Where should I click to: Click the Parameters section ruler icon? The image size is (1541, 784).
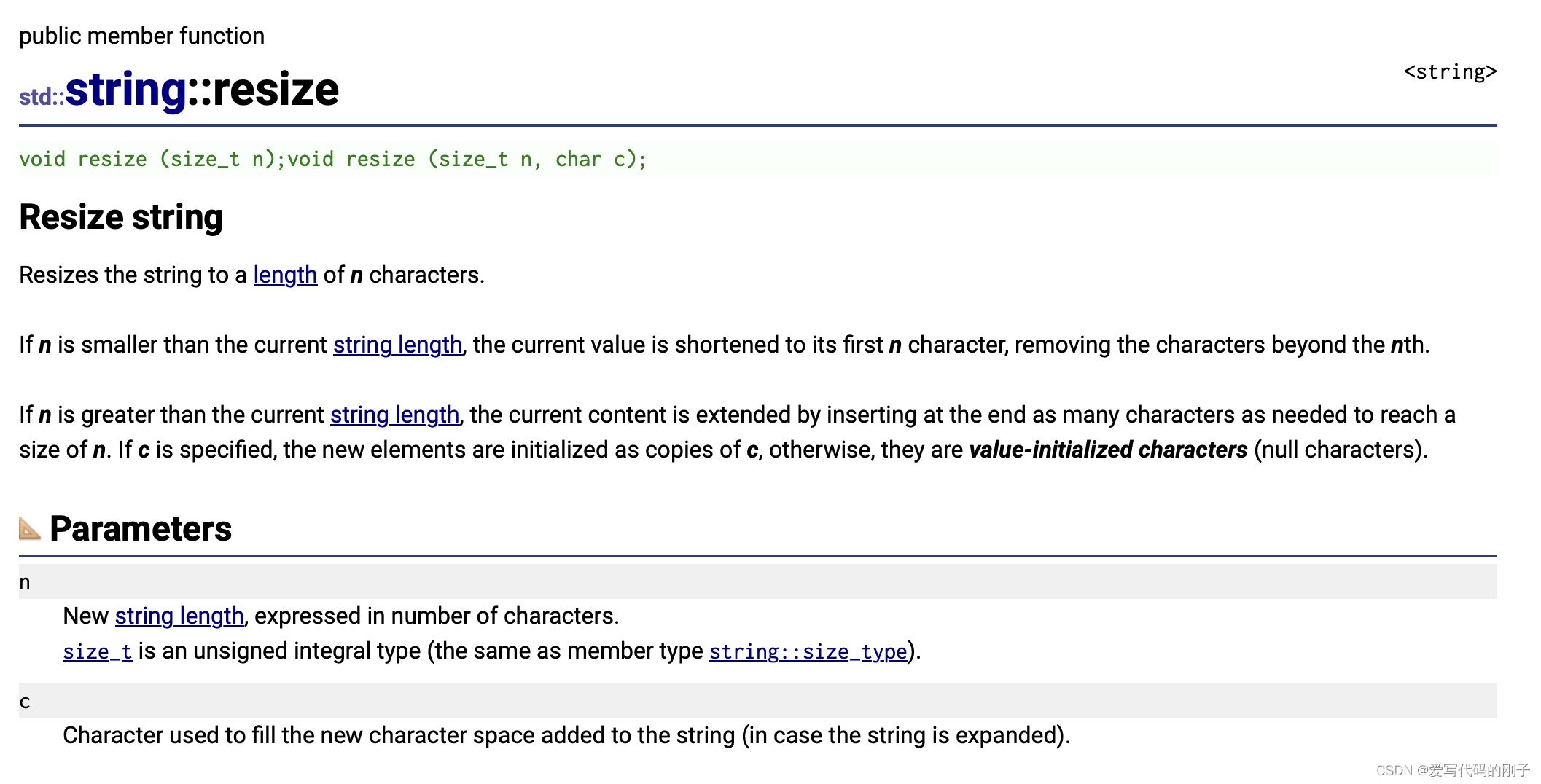30,529
